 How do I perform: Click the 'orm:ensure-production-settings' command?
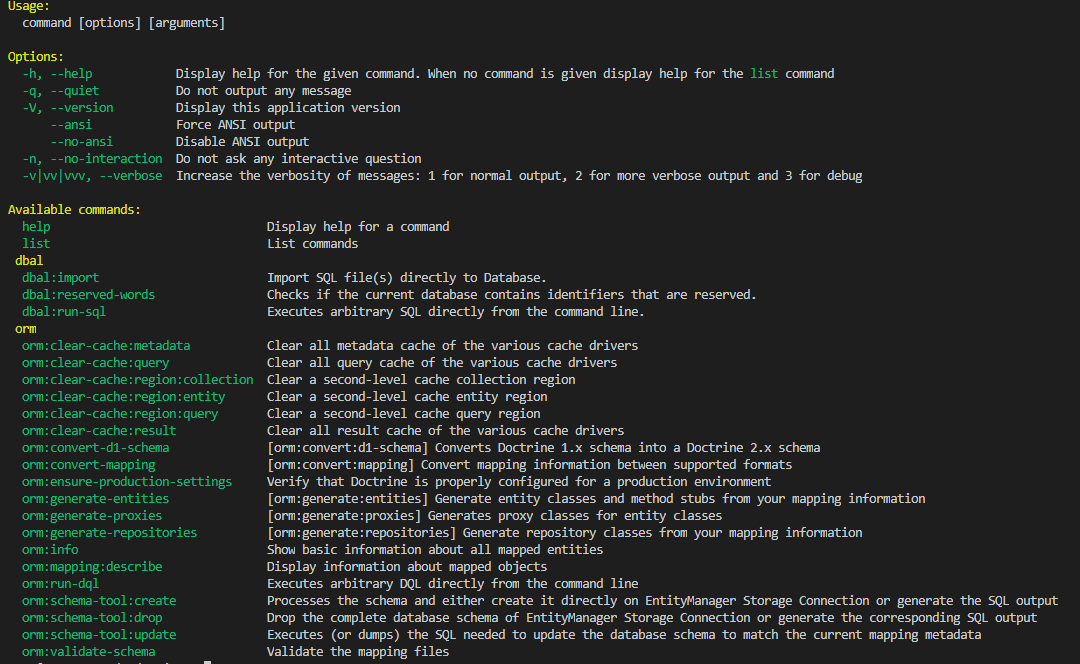(127, 481)
